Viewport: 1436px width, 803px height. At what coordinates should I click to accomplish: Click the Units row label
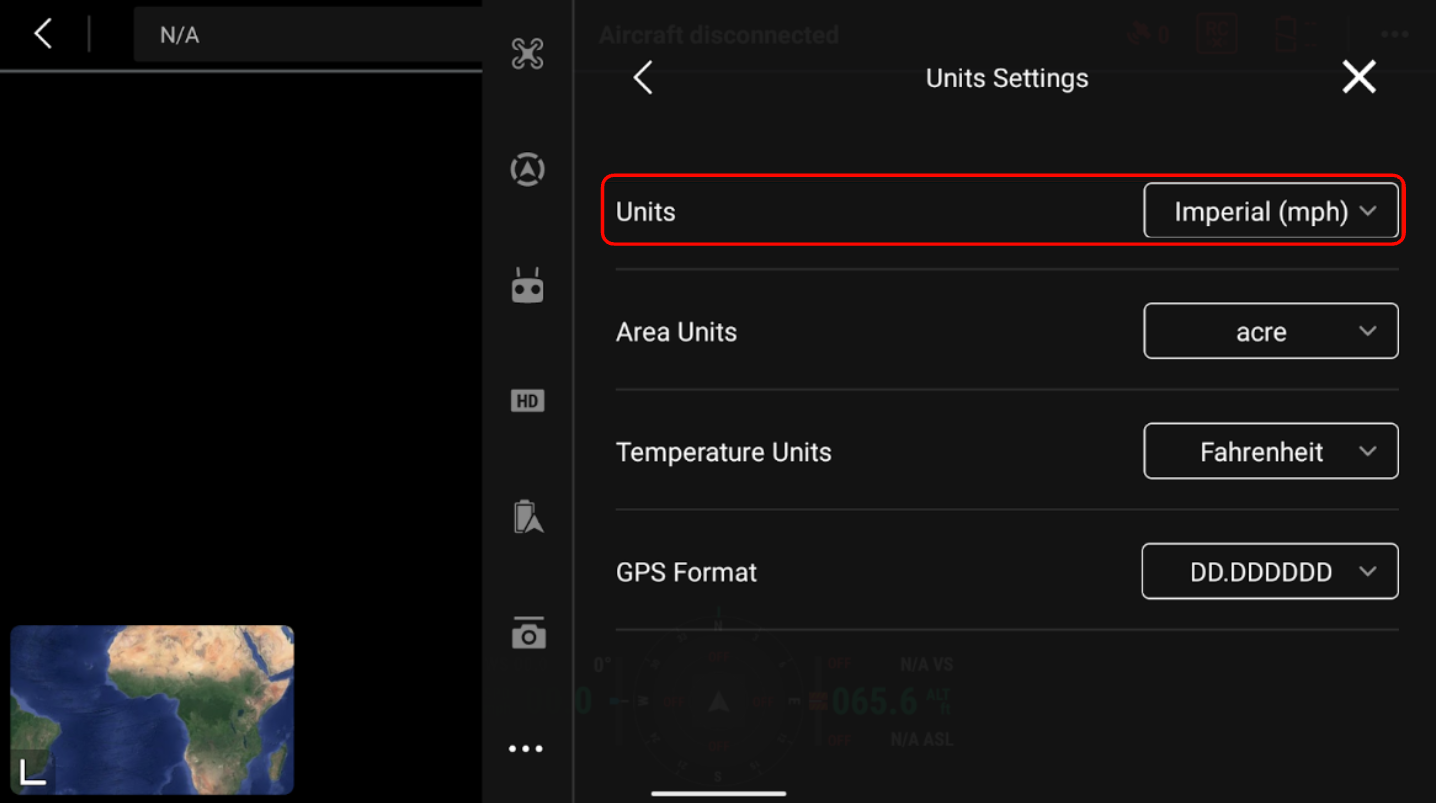646,212
